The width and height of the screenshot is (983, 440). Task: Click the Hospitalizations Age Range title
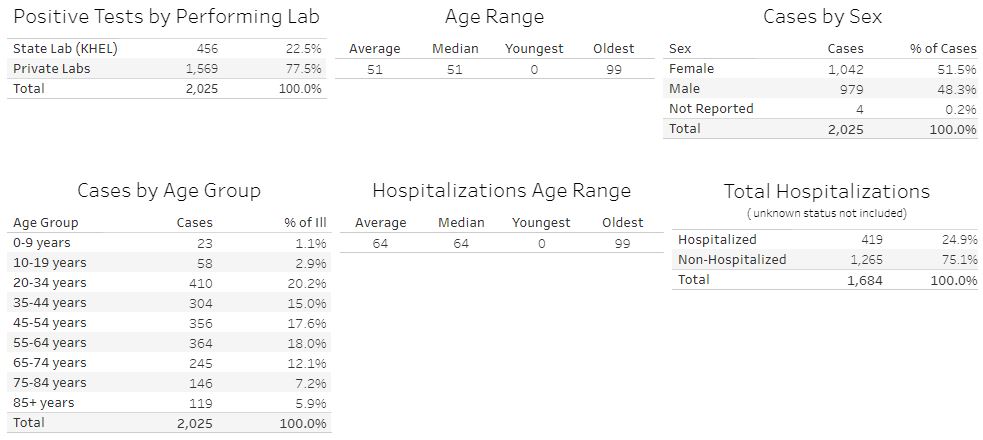pos(501,191)
